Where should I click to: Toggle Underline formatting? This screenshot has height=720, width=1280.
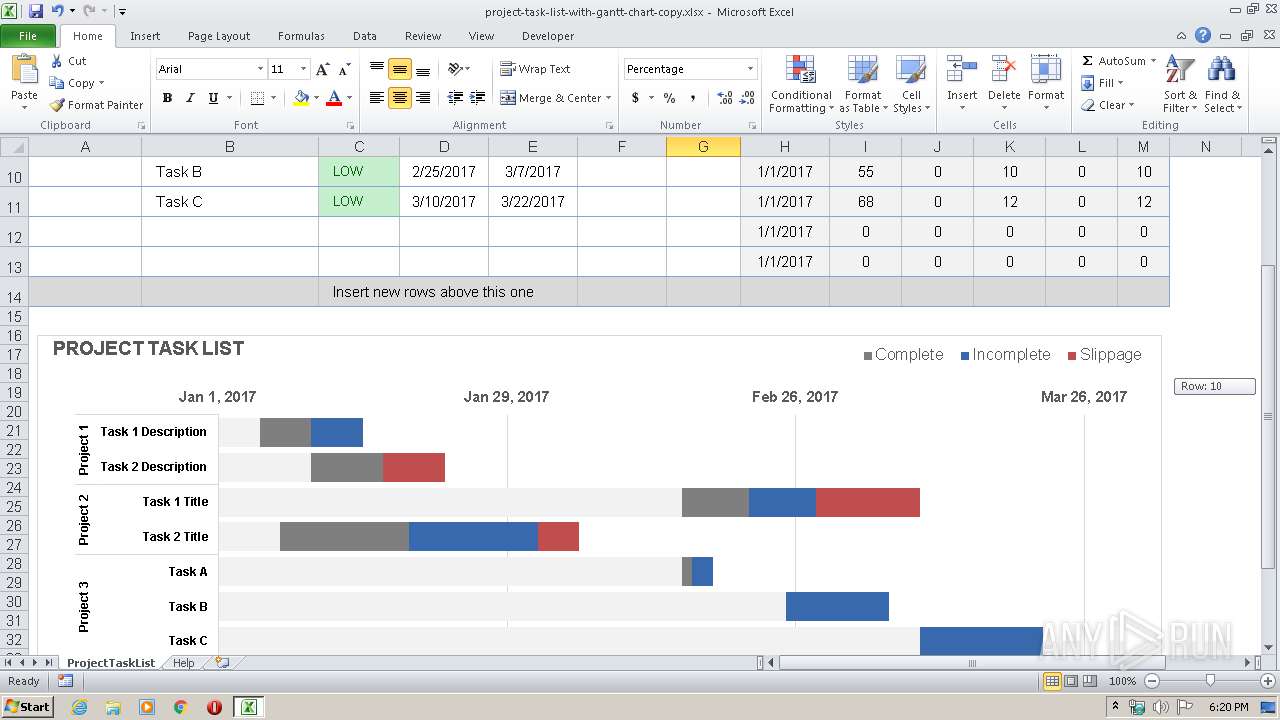click(x=213, y=98)
